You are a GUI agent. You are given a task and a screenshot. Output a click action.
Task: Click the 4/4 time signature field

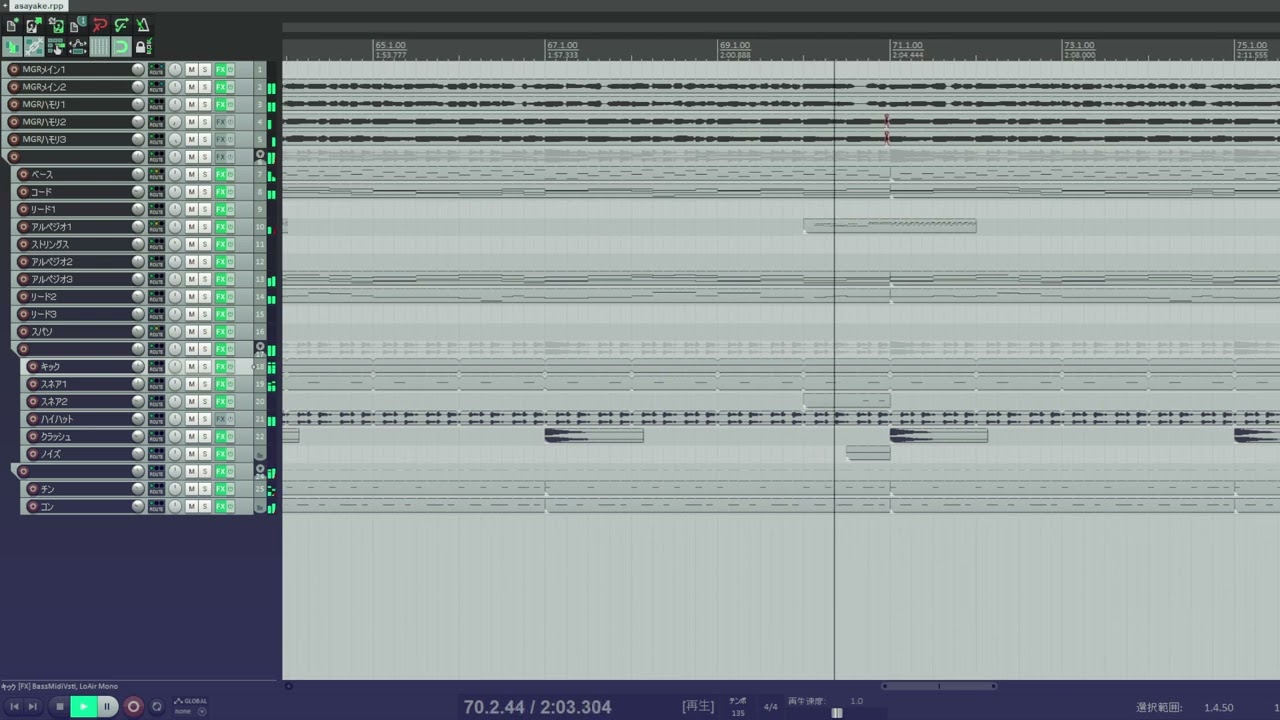tap(771, 707)
